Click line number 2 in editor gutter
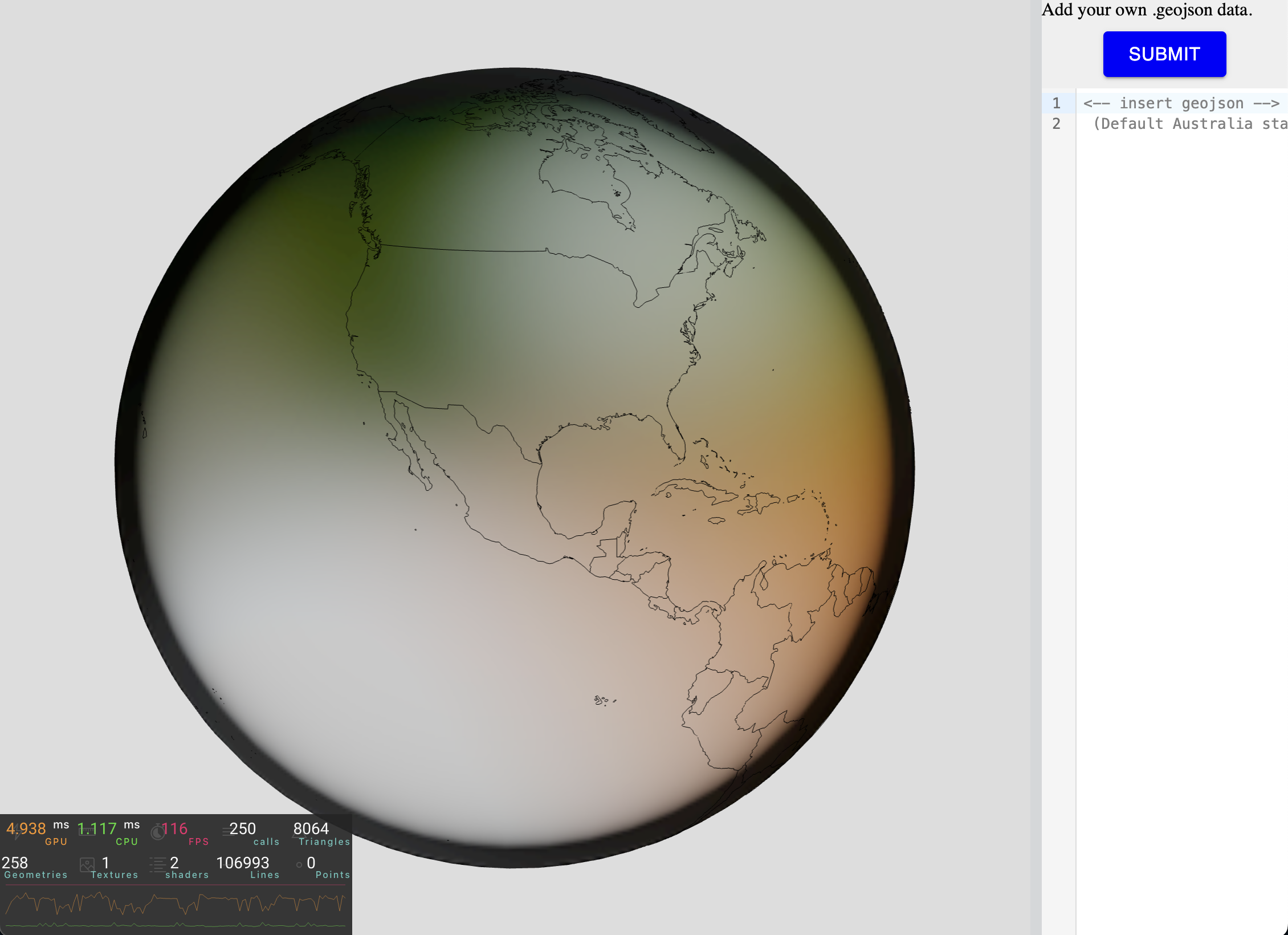1288x935 pixels. point(1056,124)
